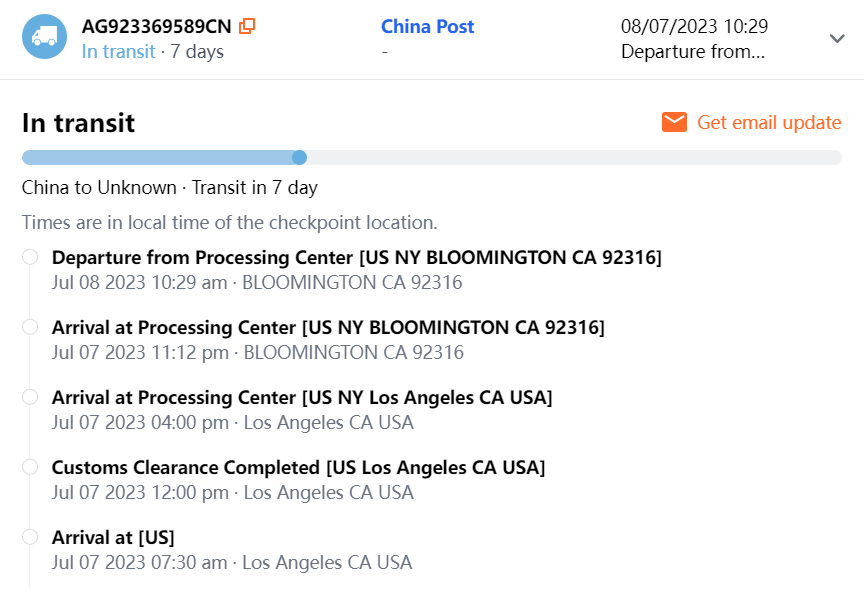Select the Arrival at [US] checkpoint dot
This screenshot has height=589, width=864.
click(30, 537)
